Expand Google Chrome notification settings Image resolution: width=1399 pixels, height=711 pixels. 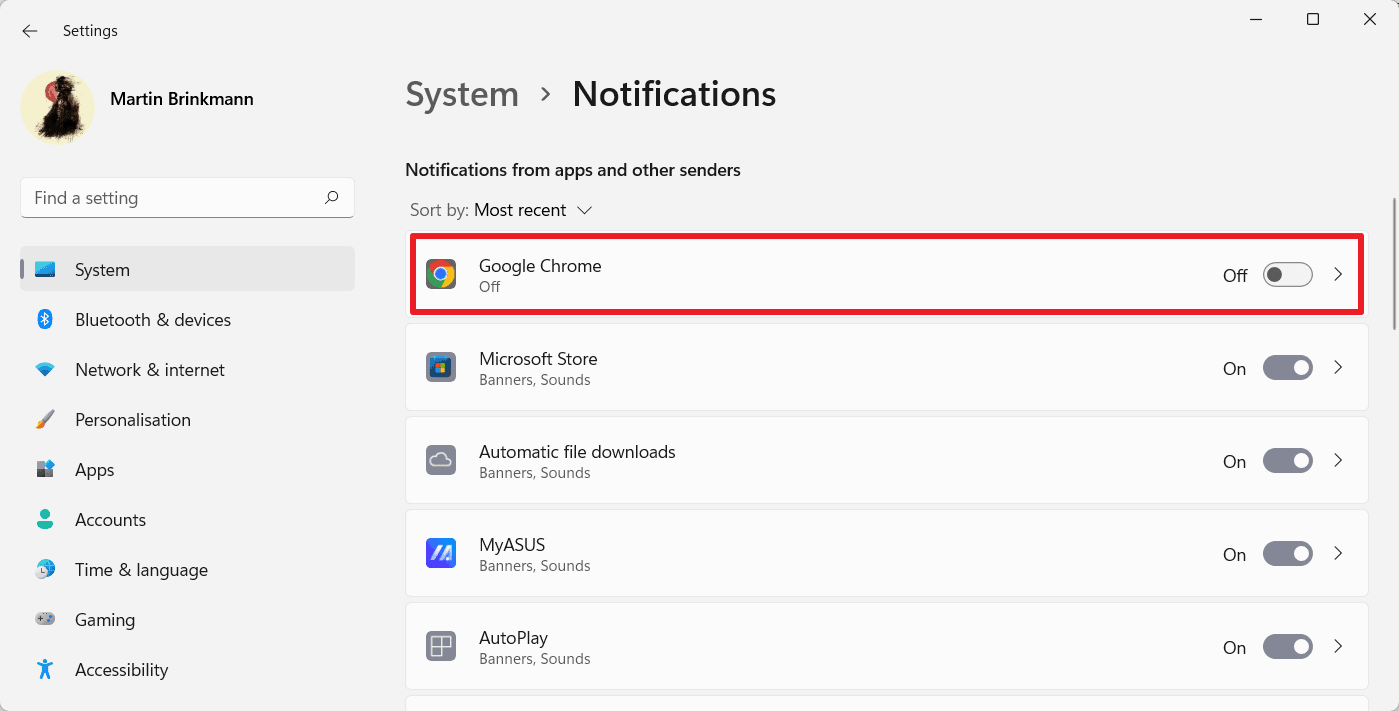pos(1338,274)
